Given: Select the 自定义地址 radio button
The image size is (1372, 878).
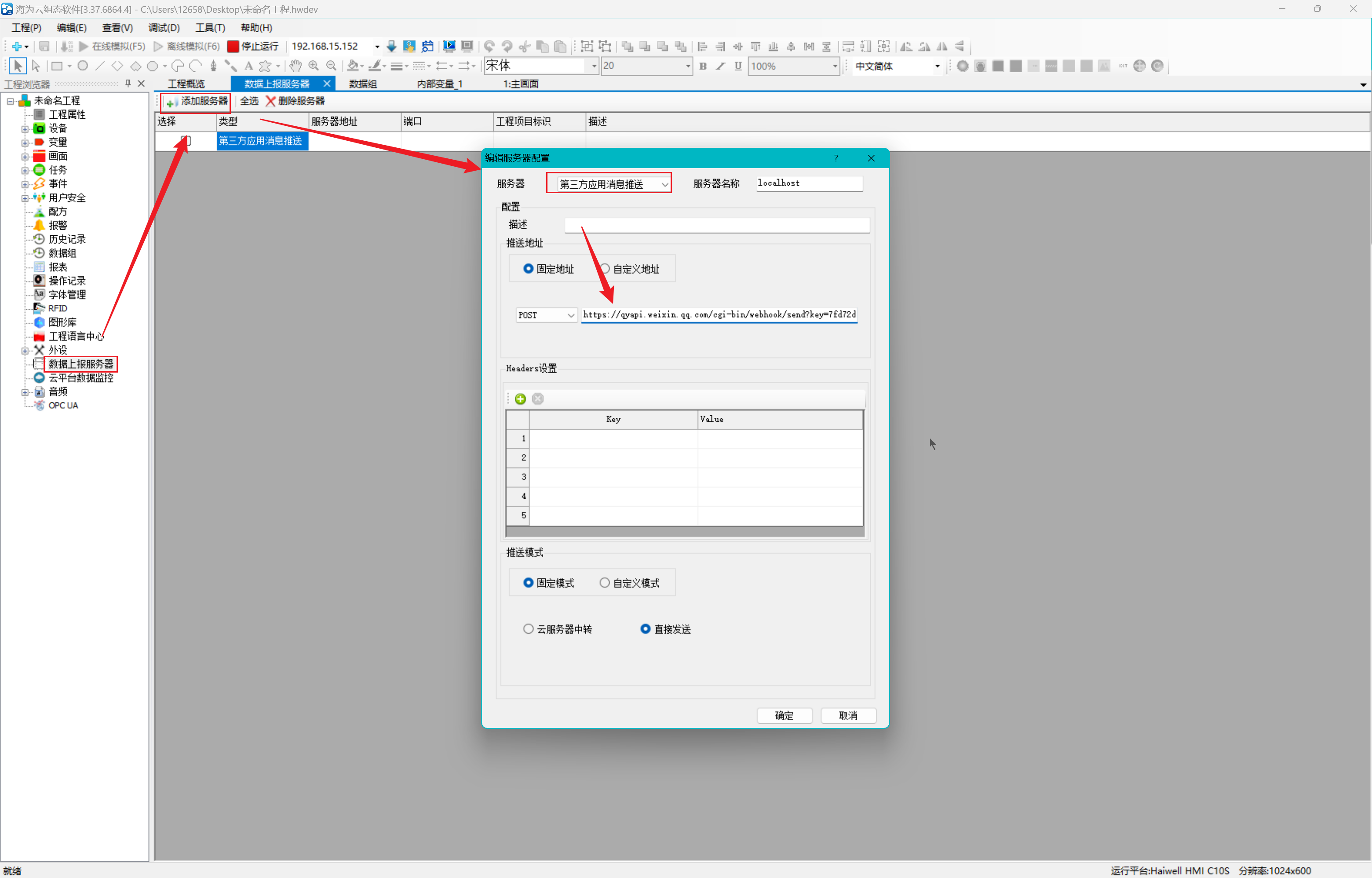Looking at the screenshot, I should click(x=605, y=268).
